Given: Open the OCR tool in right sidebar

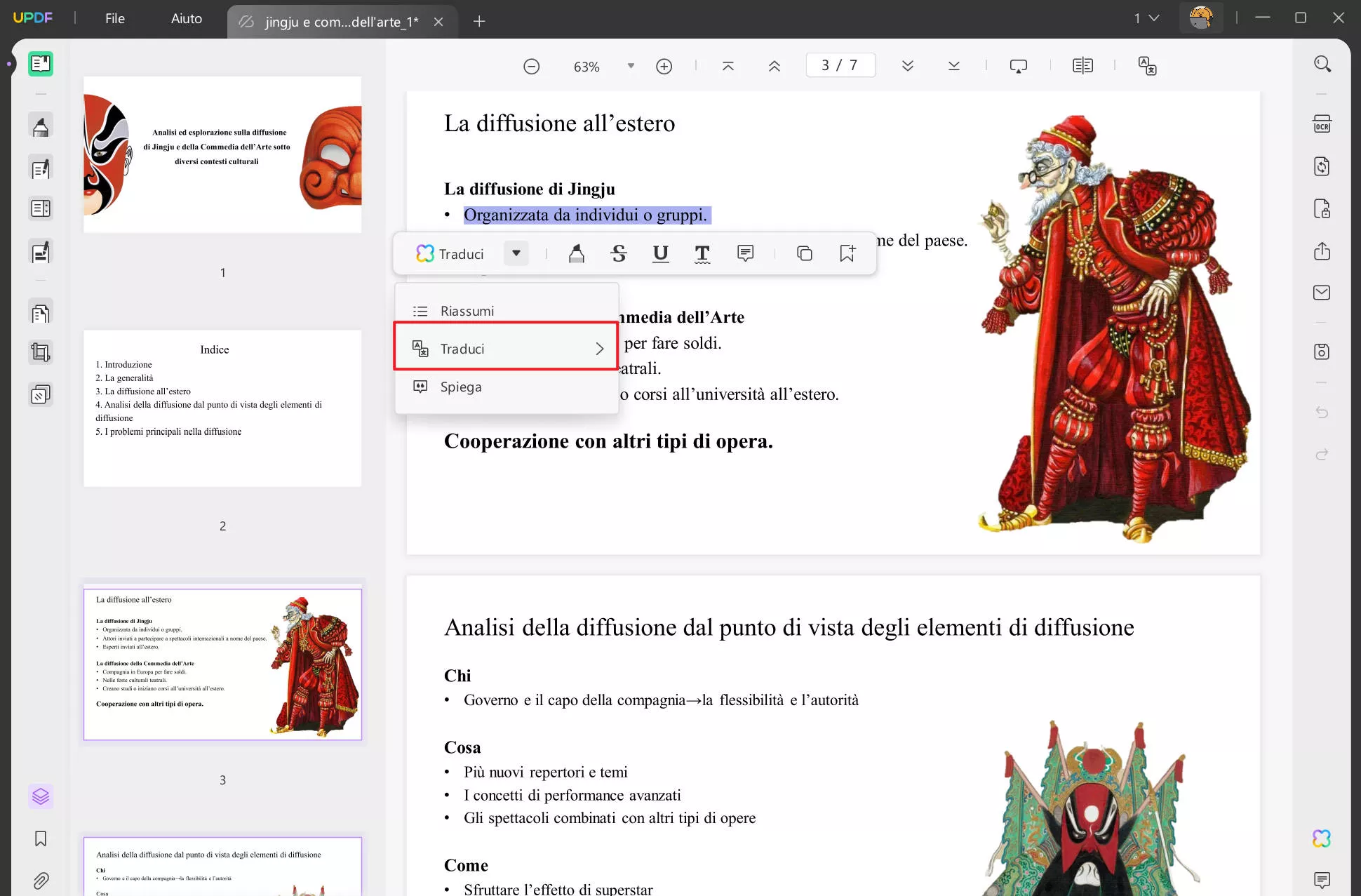Looking at the screenshot, I should click(x=1322, y=124).
